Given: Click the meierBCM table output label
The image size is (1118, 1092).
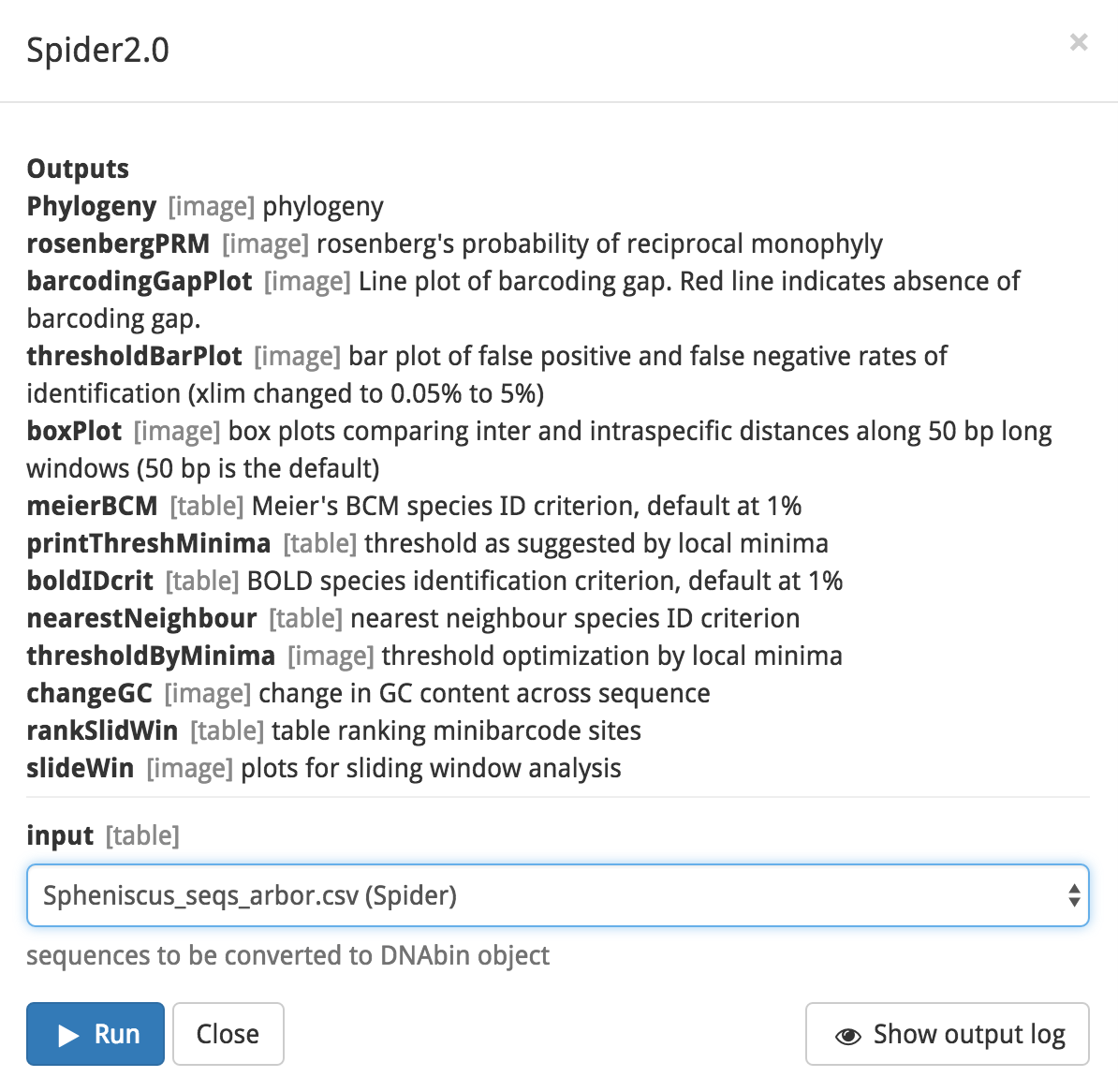Looking at the screenshot, I should (x=92, y=506).
